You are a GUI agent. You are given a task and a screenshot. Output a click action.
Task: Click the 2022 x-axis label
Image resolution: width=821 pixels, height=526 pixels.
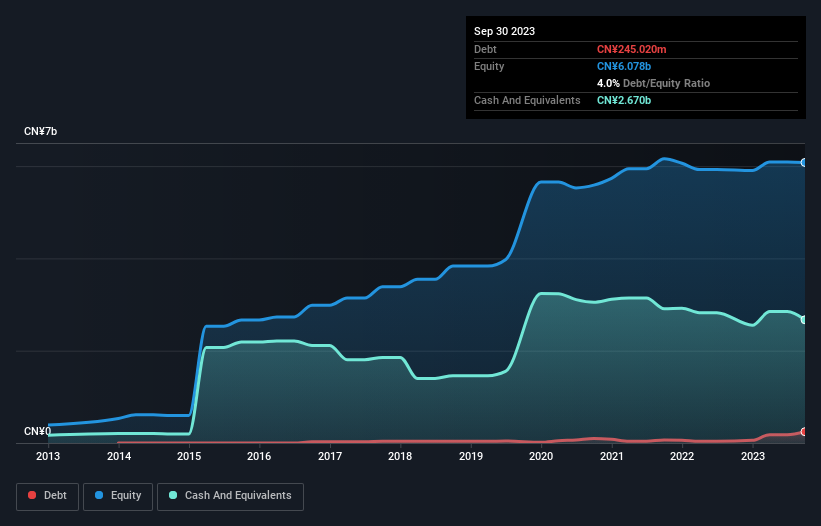682,456
